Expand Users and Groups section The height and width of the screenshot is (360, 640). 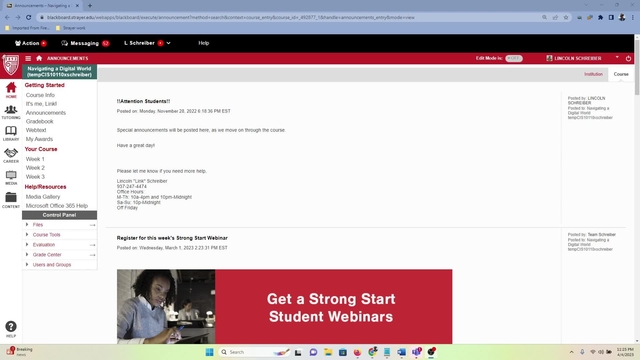51,265
